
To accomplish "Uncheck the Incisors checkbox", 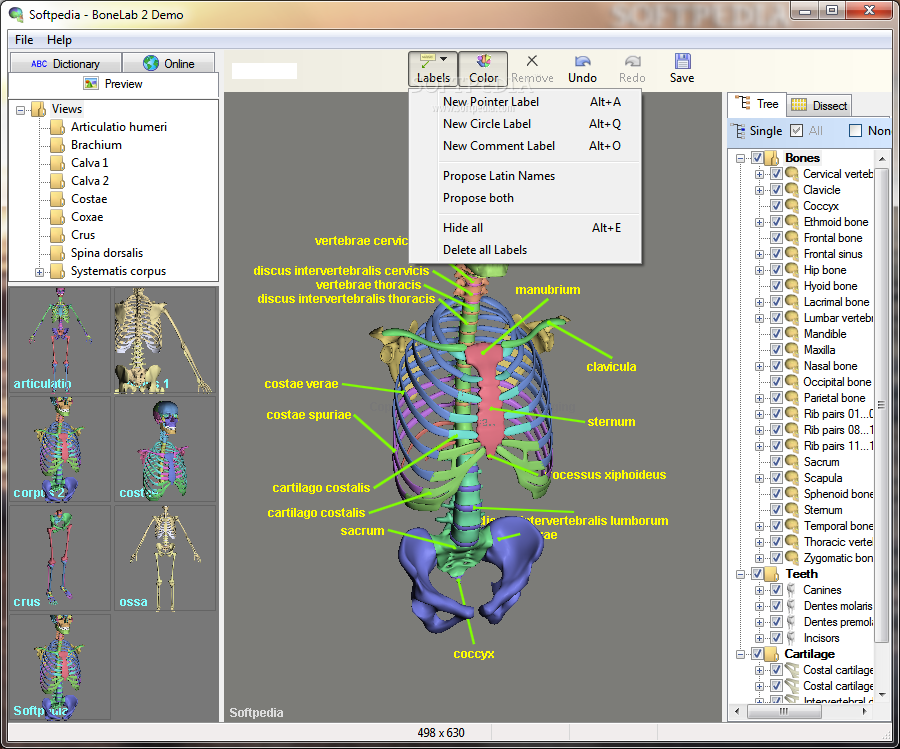I will click(776, 638).
